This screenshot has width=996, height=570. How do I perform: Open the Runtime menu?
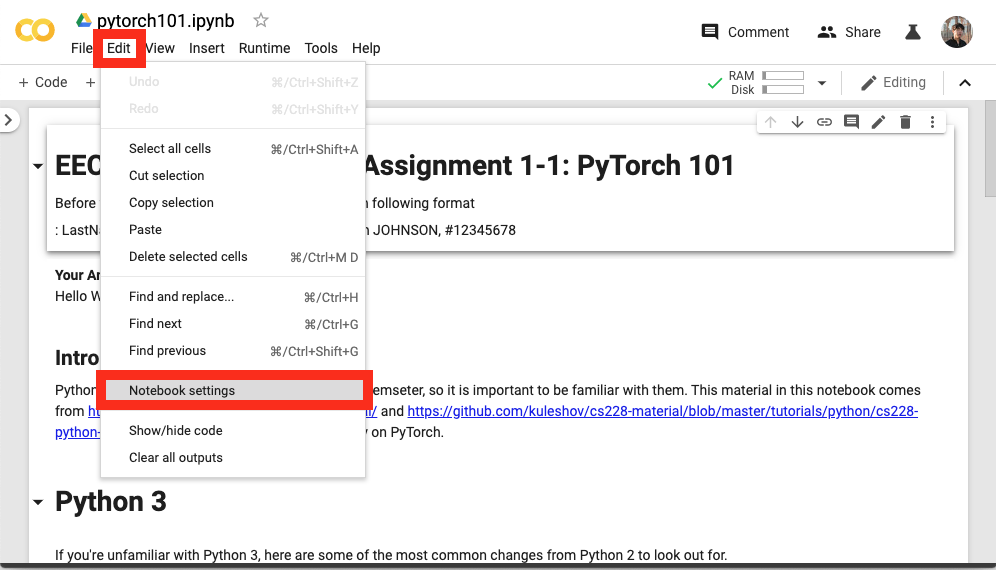(x=264, y=48)
